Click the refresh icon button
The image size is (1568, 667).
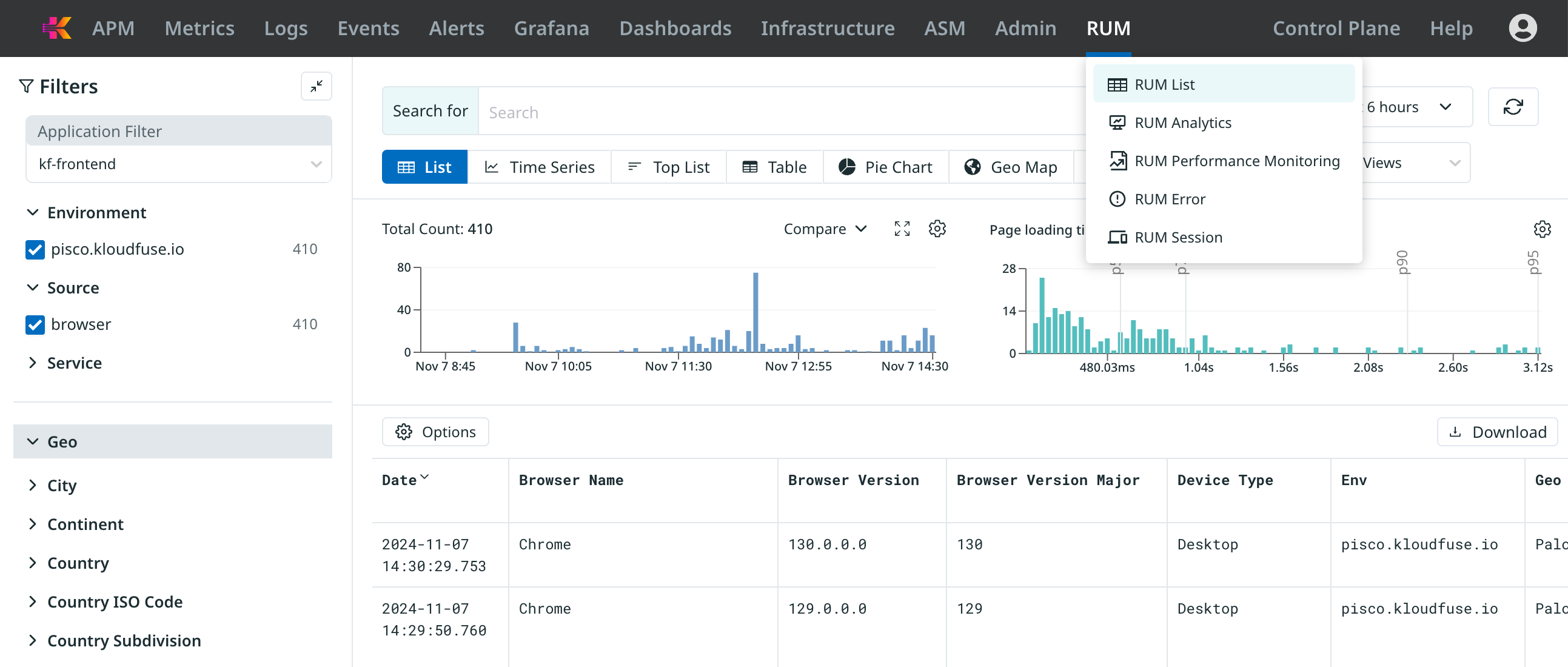(x=1513, y=107)
